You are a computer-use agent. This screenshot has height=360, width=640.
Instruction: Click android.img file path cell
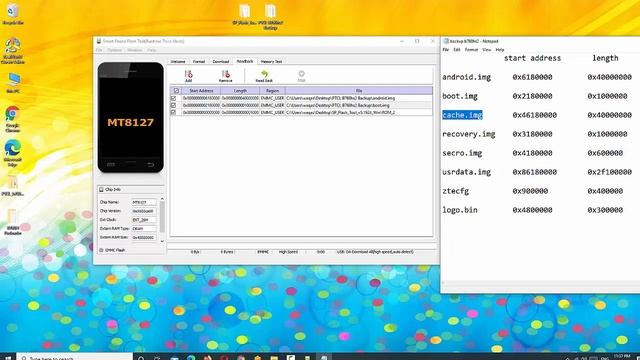(x=359, y=98)
